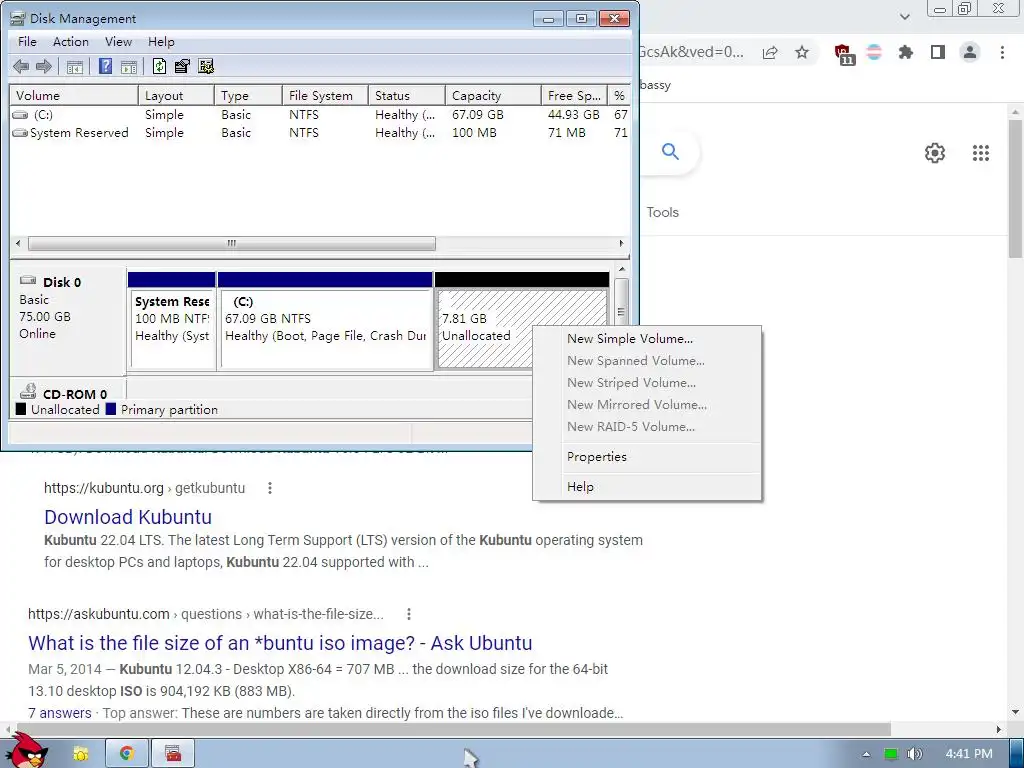Click the Refresh toolbar icon with green arrows
This screenshot has height=768, width=1024.
pyautogui.click(x=159, y=66)
